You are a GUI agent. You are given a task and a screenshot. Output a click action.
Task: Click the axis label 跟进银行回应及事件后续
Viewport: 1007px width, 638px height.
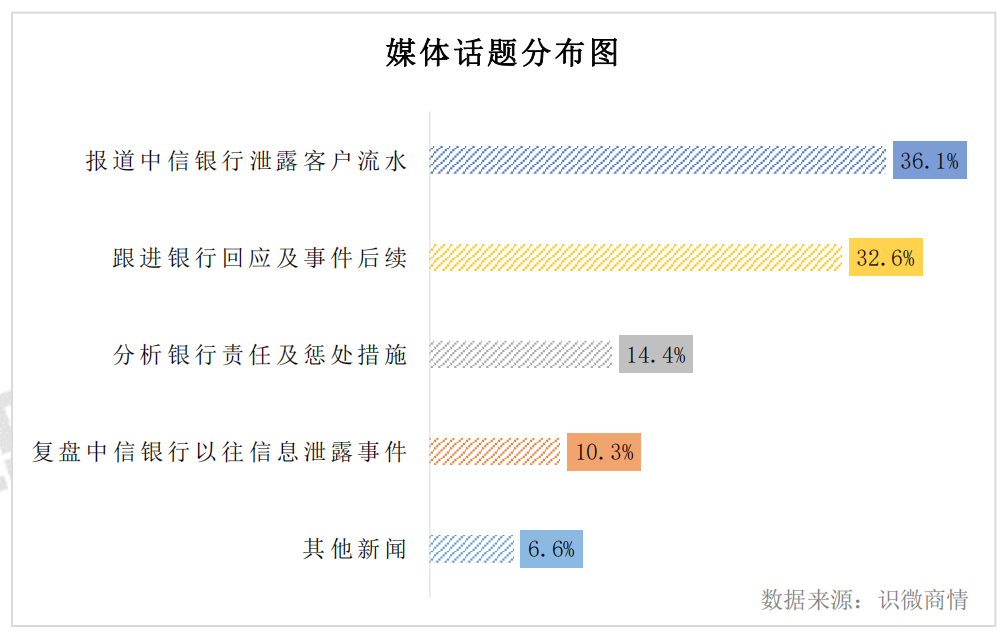pos(260,258)
